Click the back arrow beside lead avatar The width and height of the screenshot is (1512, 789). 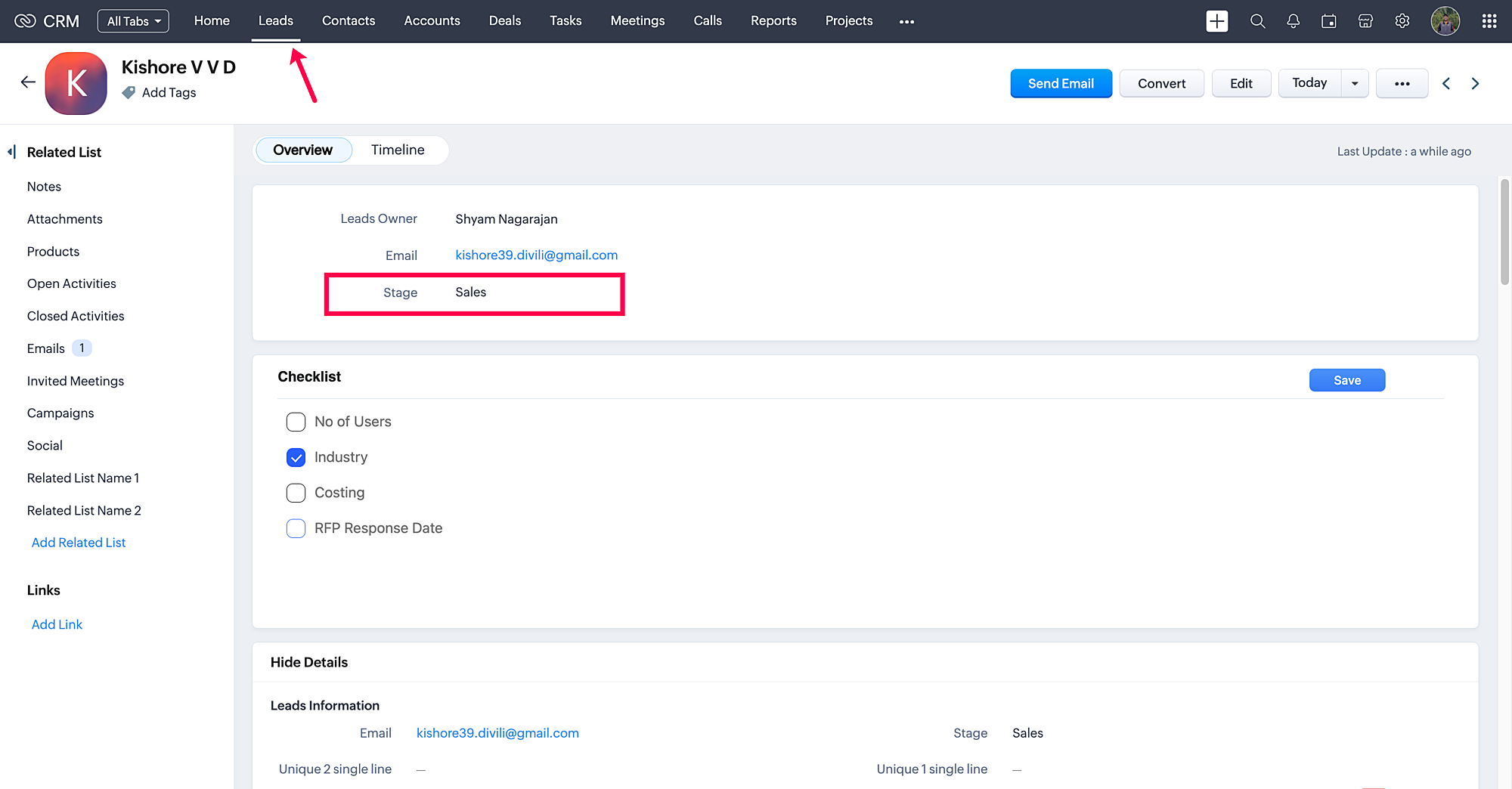(x=28, y=82)
